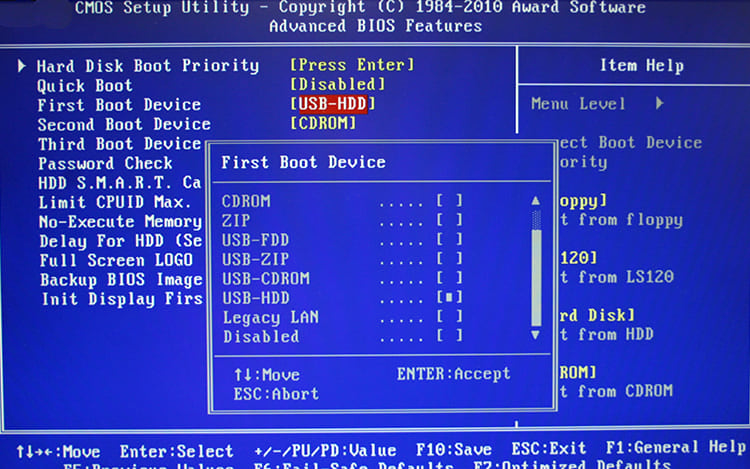
Task: Click the Move hint in popup
Action: coord(267,375)
